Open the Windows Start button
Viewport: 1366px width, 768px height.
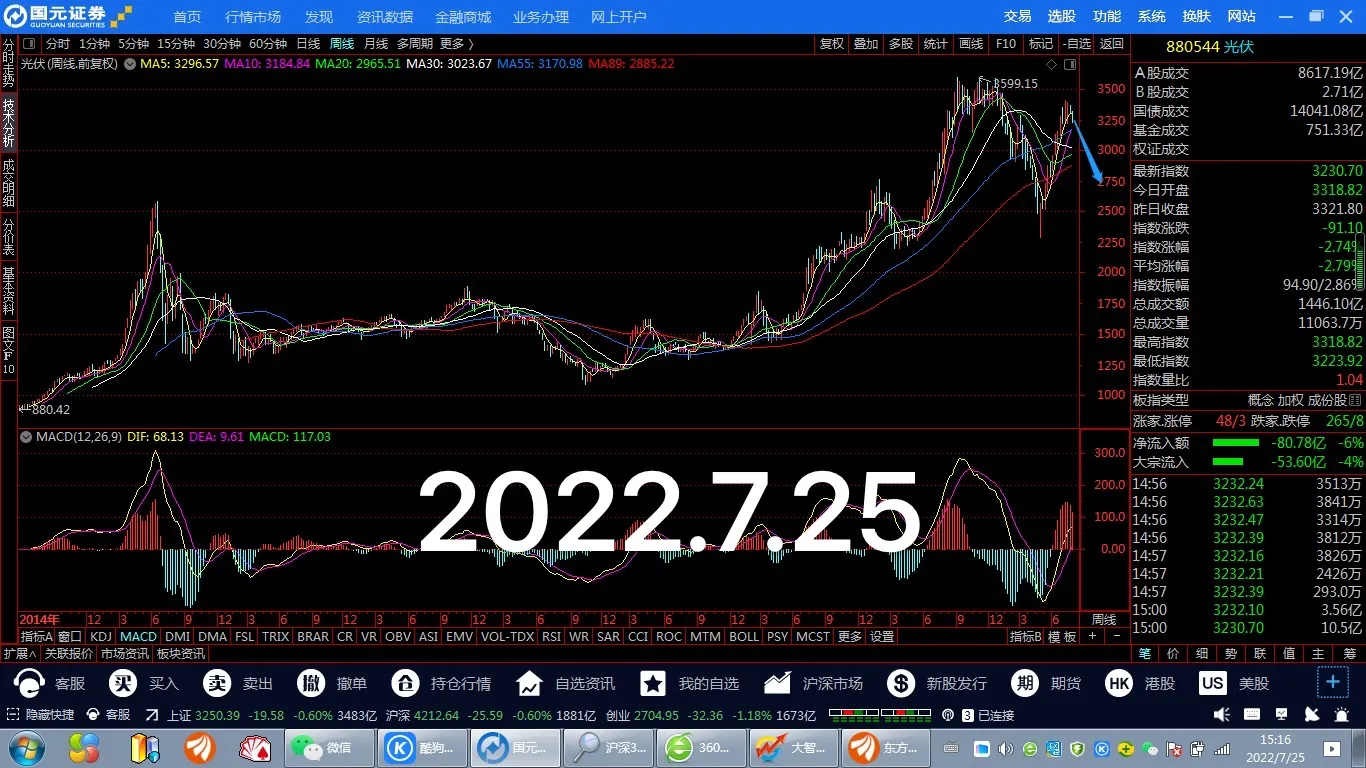(25, 748)
